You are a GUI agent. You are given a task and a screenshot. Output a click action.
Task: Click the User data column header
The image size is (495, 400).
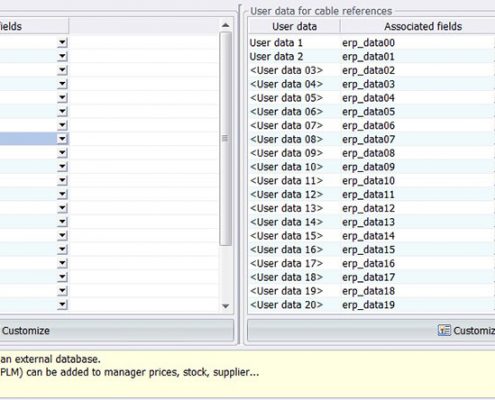coord(294,26)
